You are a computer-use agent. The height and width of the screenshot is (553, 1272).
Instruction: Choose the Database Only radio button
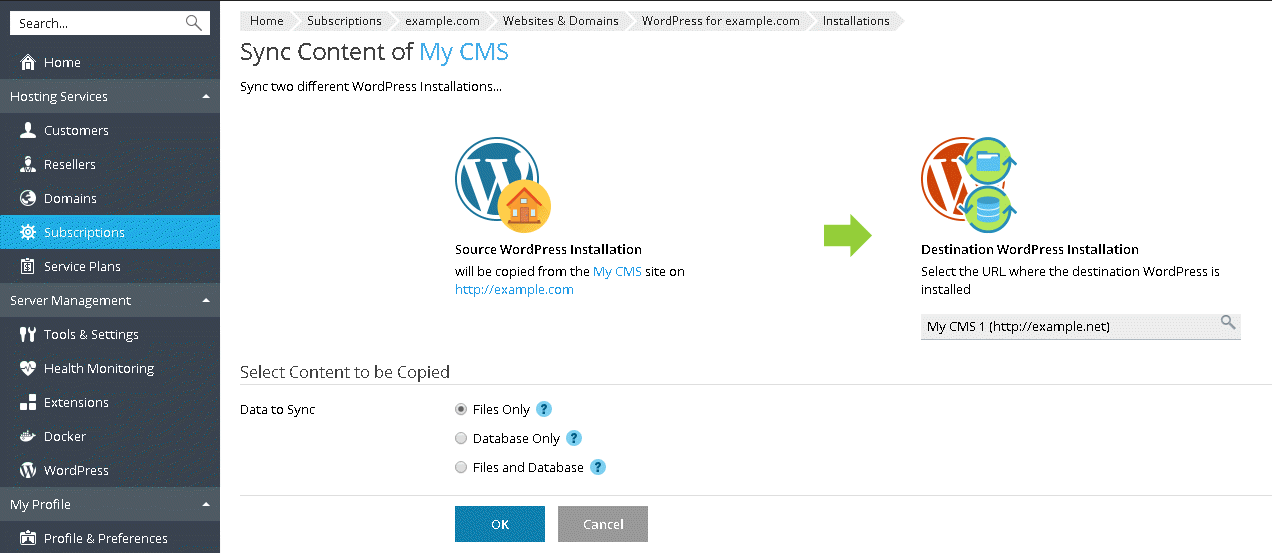click(x=461, y=438)
